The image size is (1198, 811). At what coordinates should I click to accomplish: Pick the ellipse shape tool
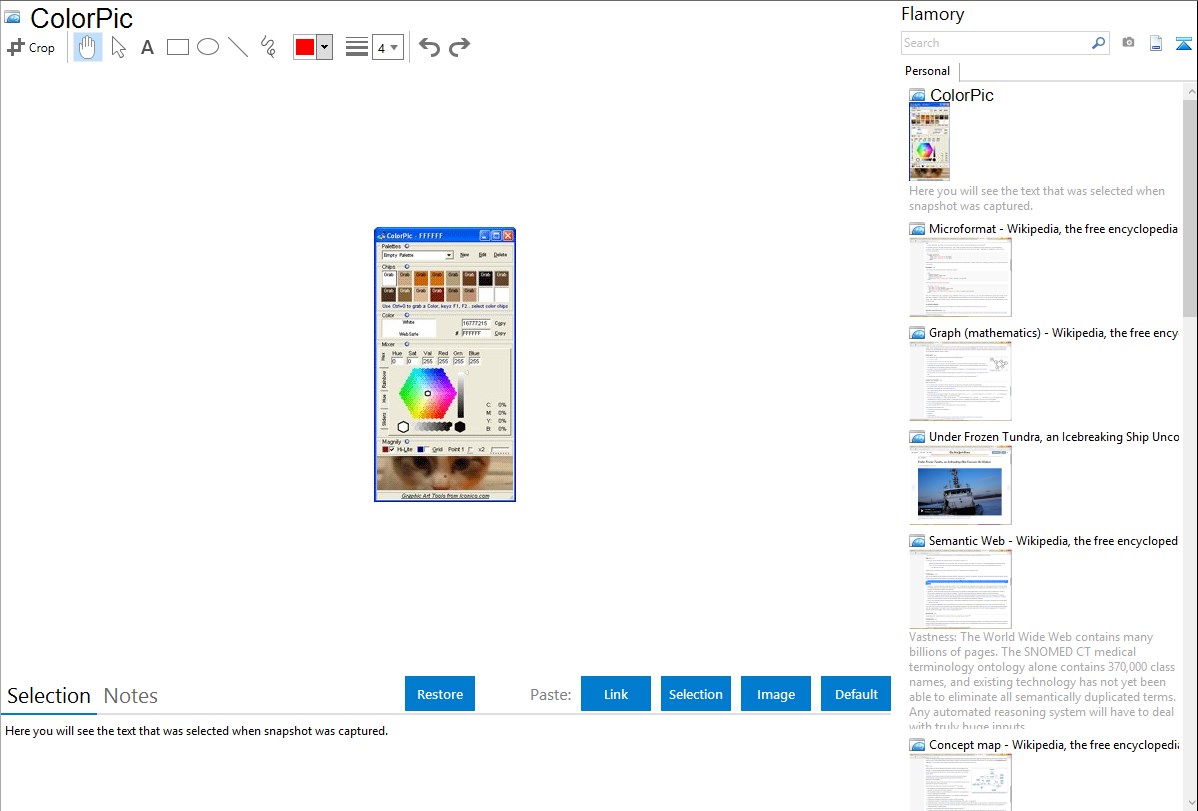tap(208, 47)
